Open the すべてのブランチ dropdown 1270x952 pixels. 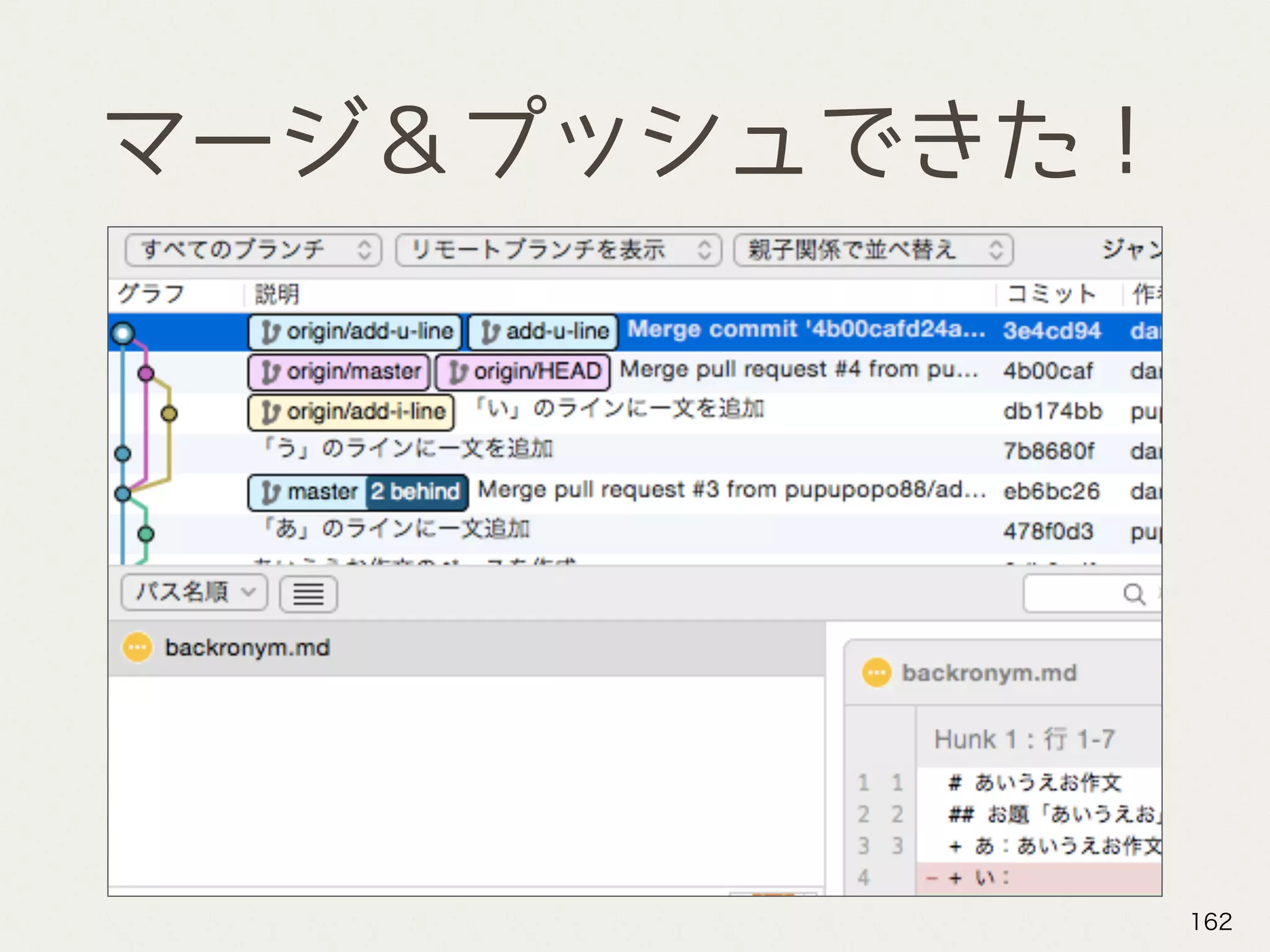point(253,250)
